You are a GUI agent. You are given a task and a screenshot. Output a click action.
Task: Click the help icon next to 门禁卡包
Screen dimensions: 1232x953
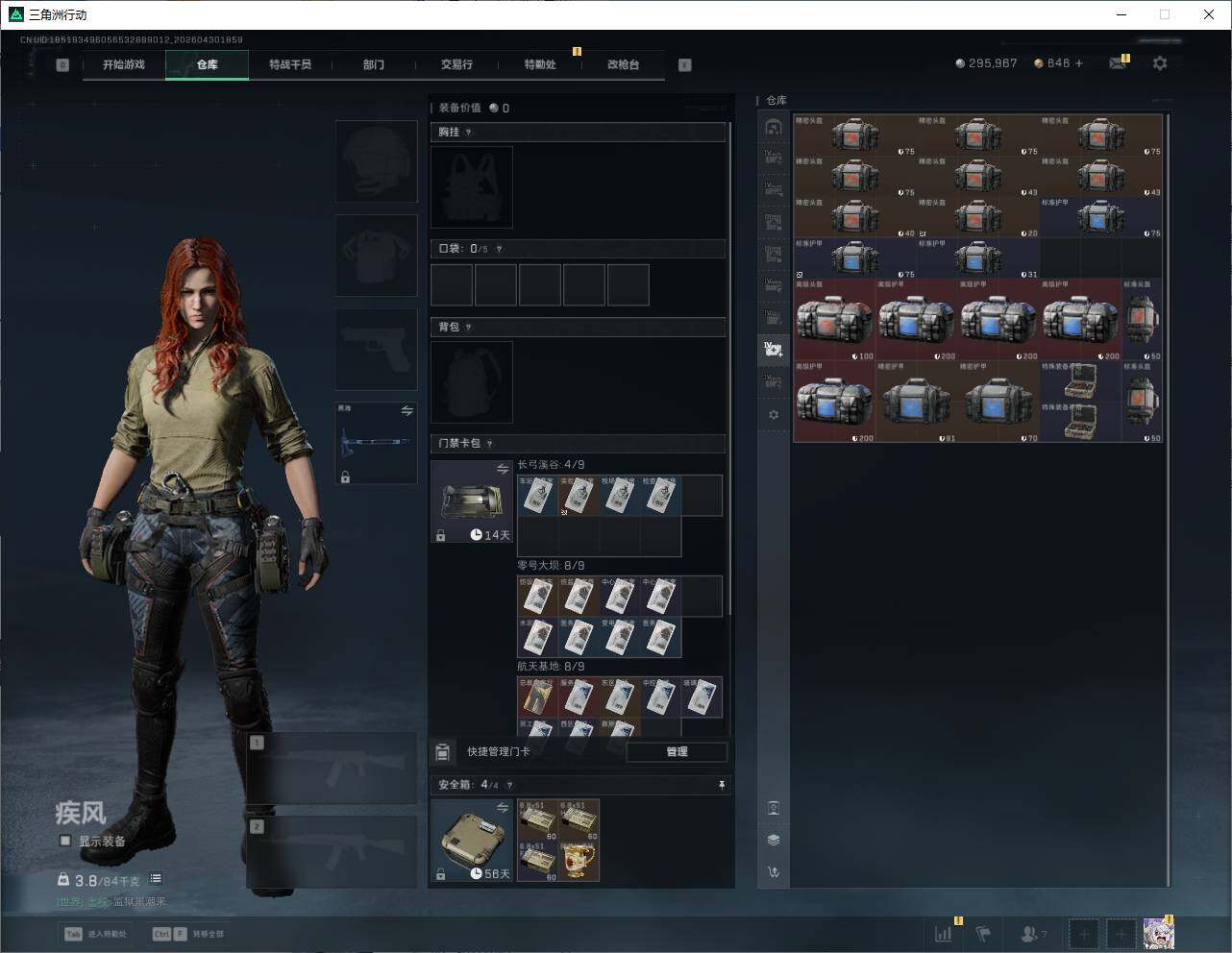[489, 444]
